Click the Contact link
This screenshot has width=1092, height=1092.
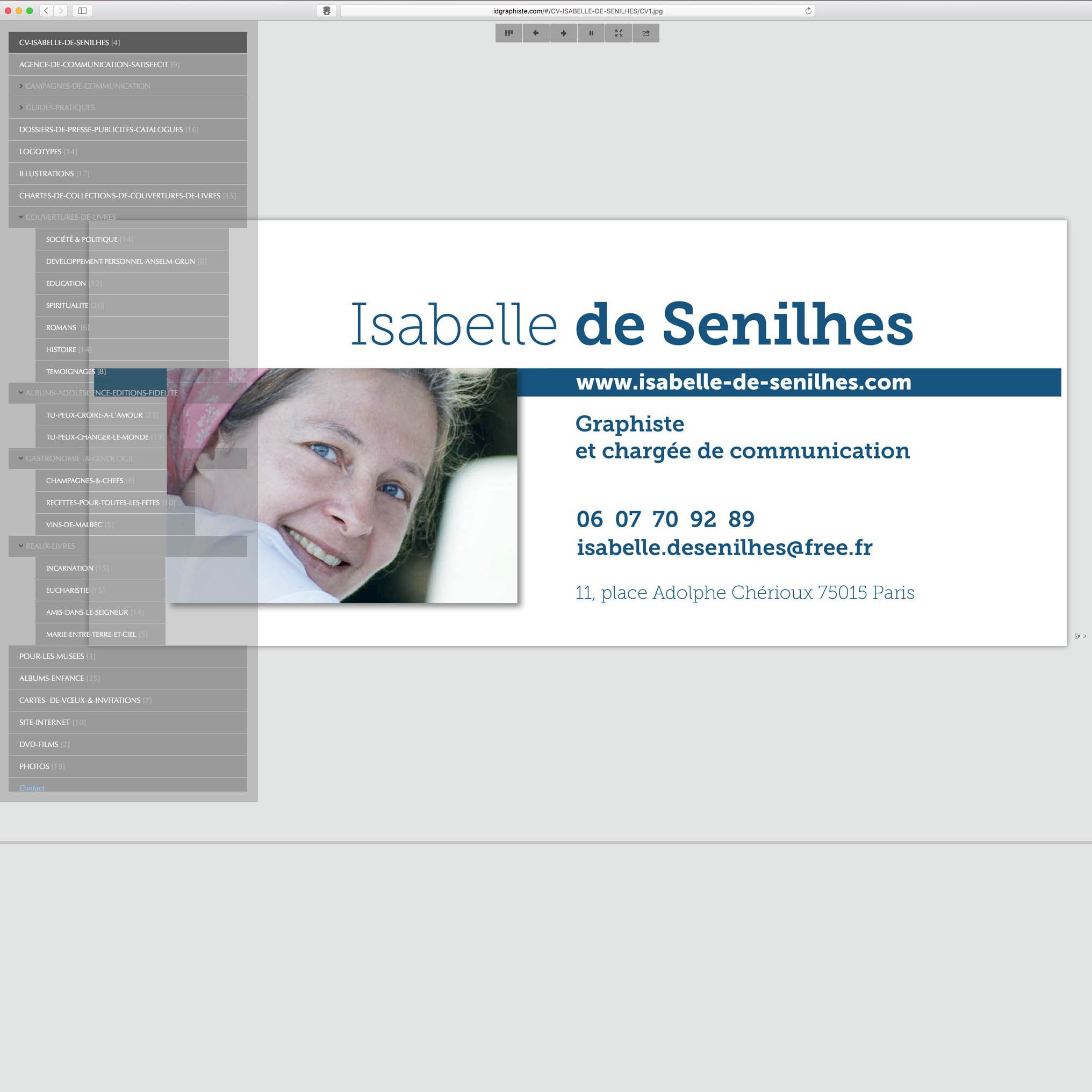tap(32, 787)
